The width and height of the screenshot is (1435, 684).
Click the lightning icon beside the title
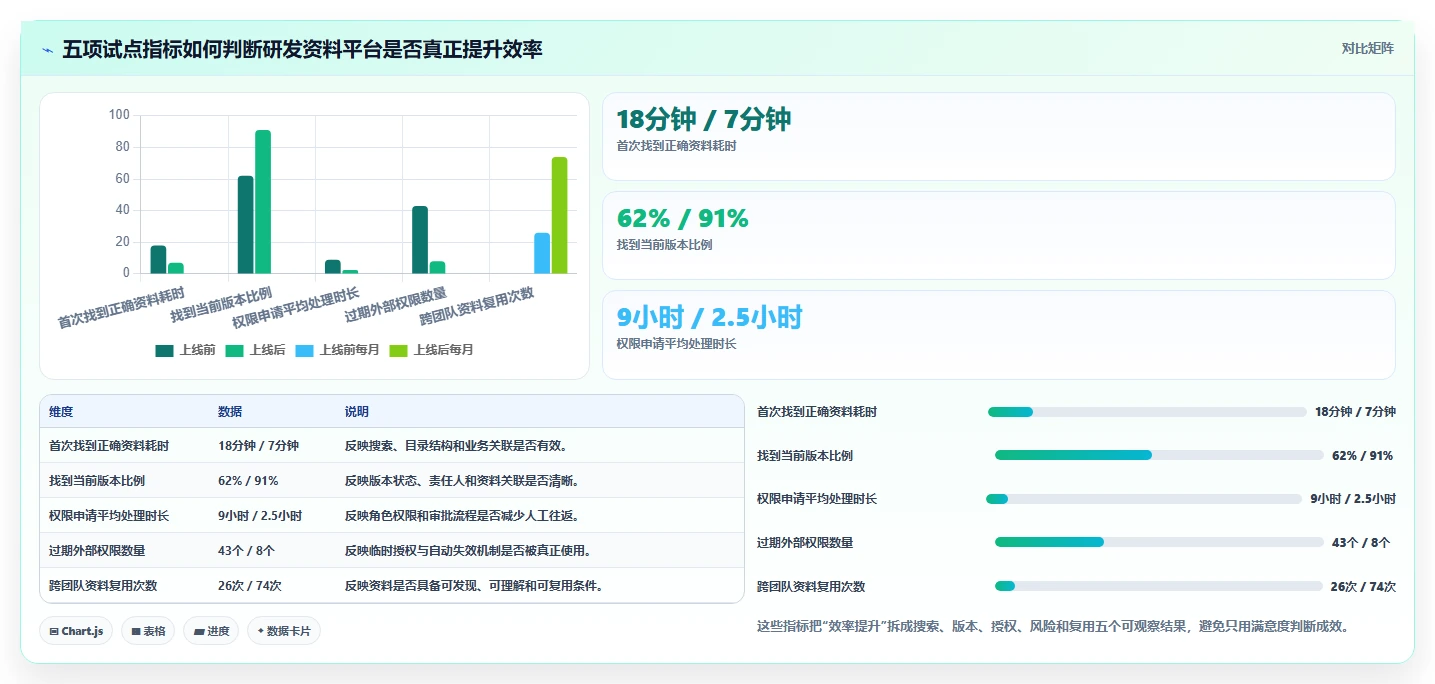[x=47, y=49]
